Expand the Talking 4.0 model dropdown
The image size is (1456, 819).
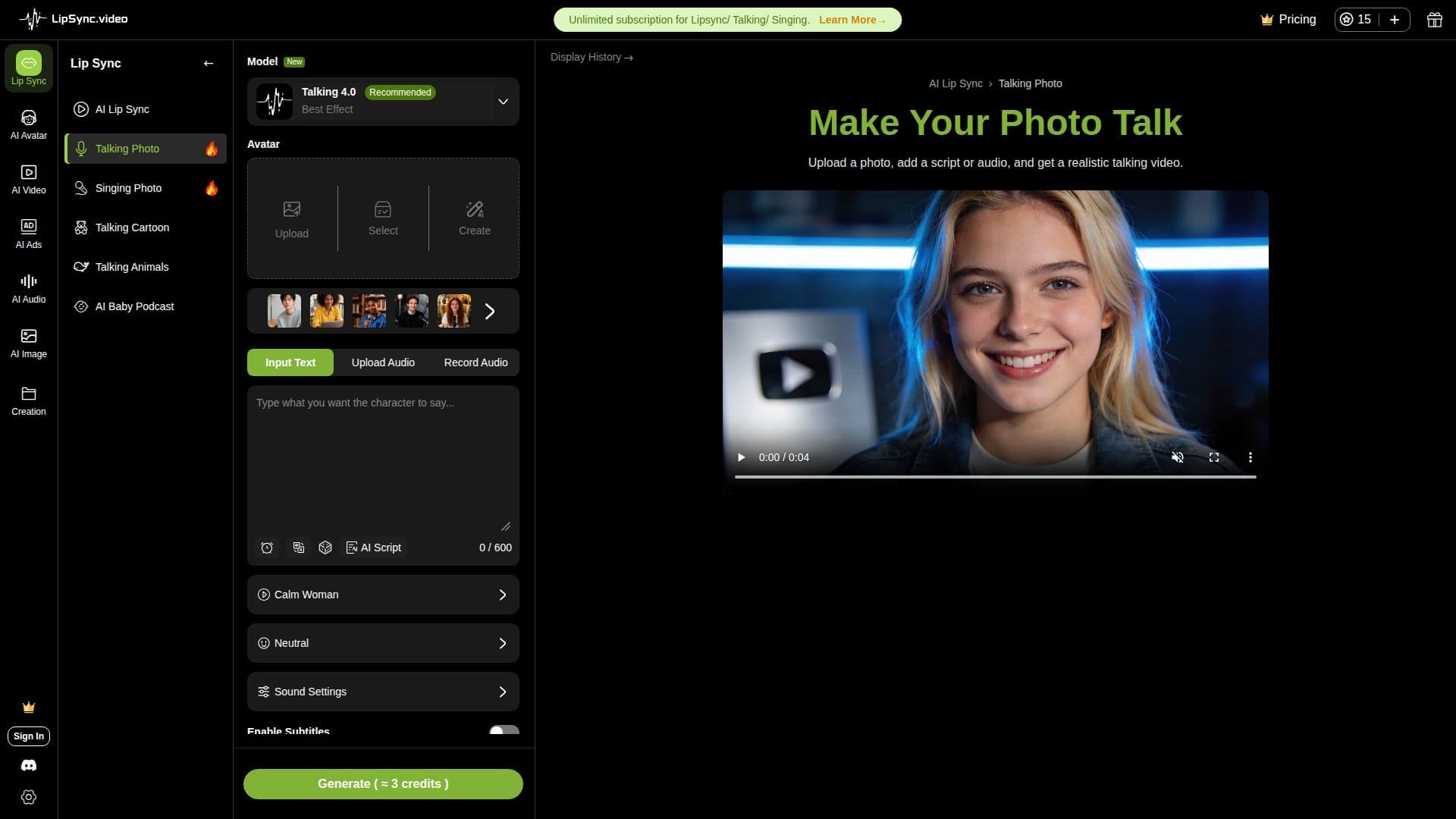pyautogui.click(x=503, y=102)
